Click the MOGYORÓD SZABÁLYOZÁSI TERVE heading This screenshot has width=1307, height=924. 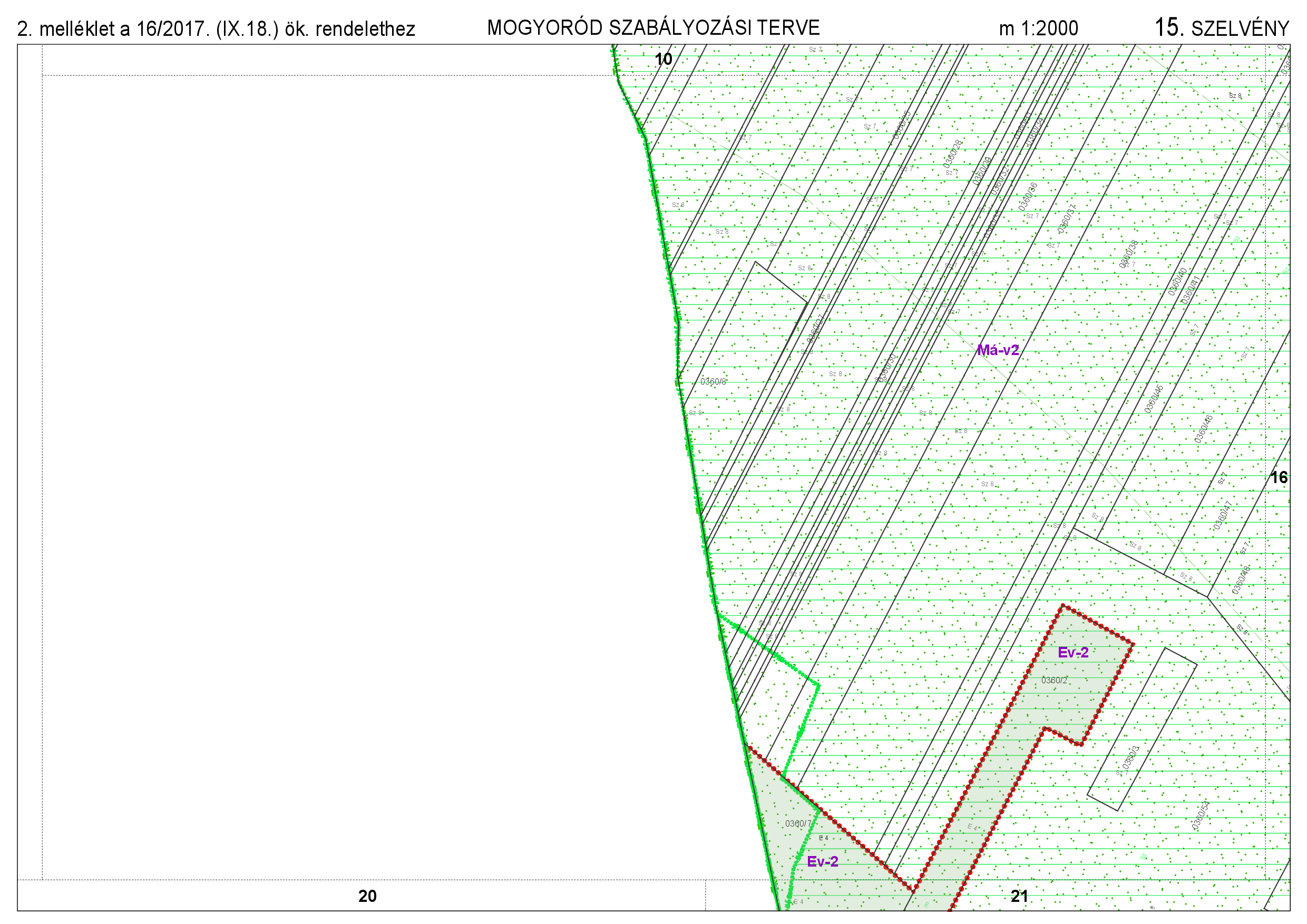click(653, 27)
